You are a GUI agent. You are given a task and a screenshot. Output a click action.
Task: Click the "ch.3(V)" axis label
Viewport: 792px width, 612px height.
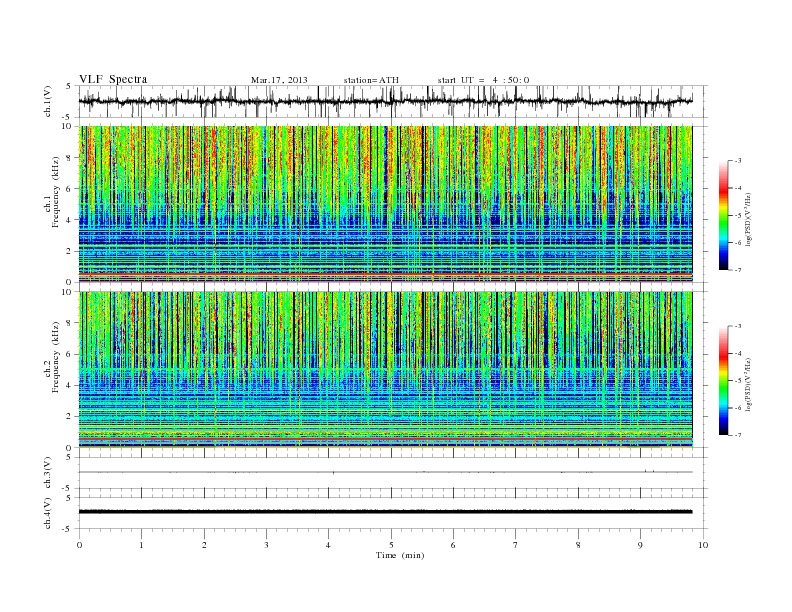click(x=47, y=472)
